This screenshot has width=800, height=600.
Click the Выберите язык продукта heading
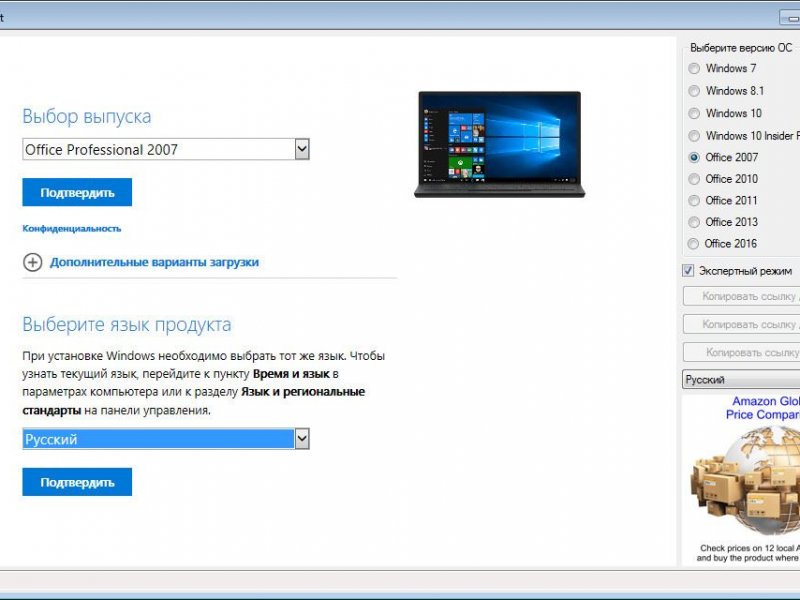127,324
